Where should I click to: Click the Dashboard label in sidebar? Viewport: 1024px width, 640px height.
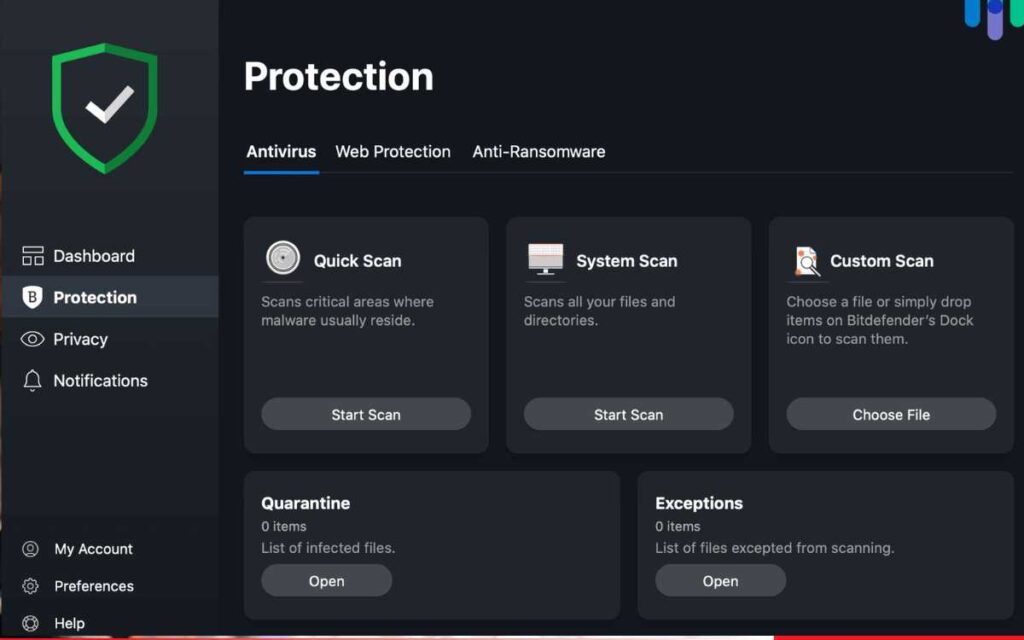94,256
